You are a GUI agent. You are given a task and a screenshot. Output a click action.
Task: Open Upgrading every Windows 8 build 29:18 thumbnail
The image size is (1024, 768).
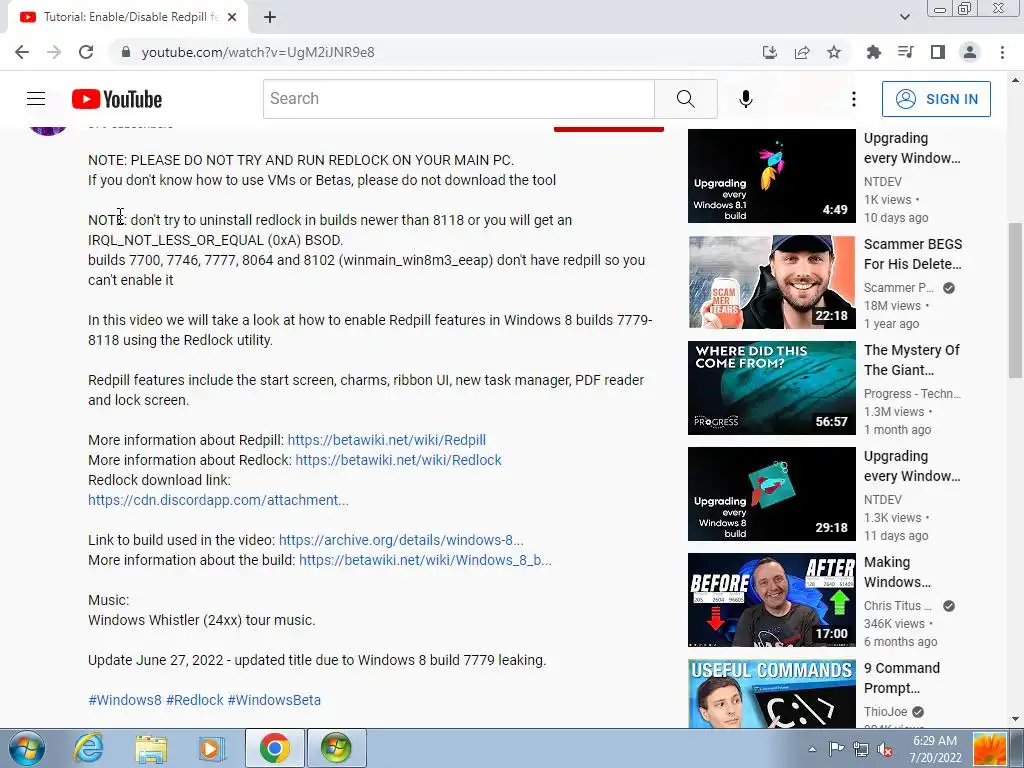point(771,494)
